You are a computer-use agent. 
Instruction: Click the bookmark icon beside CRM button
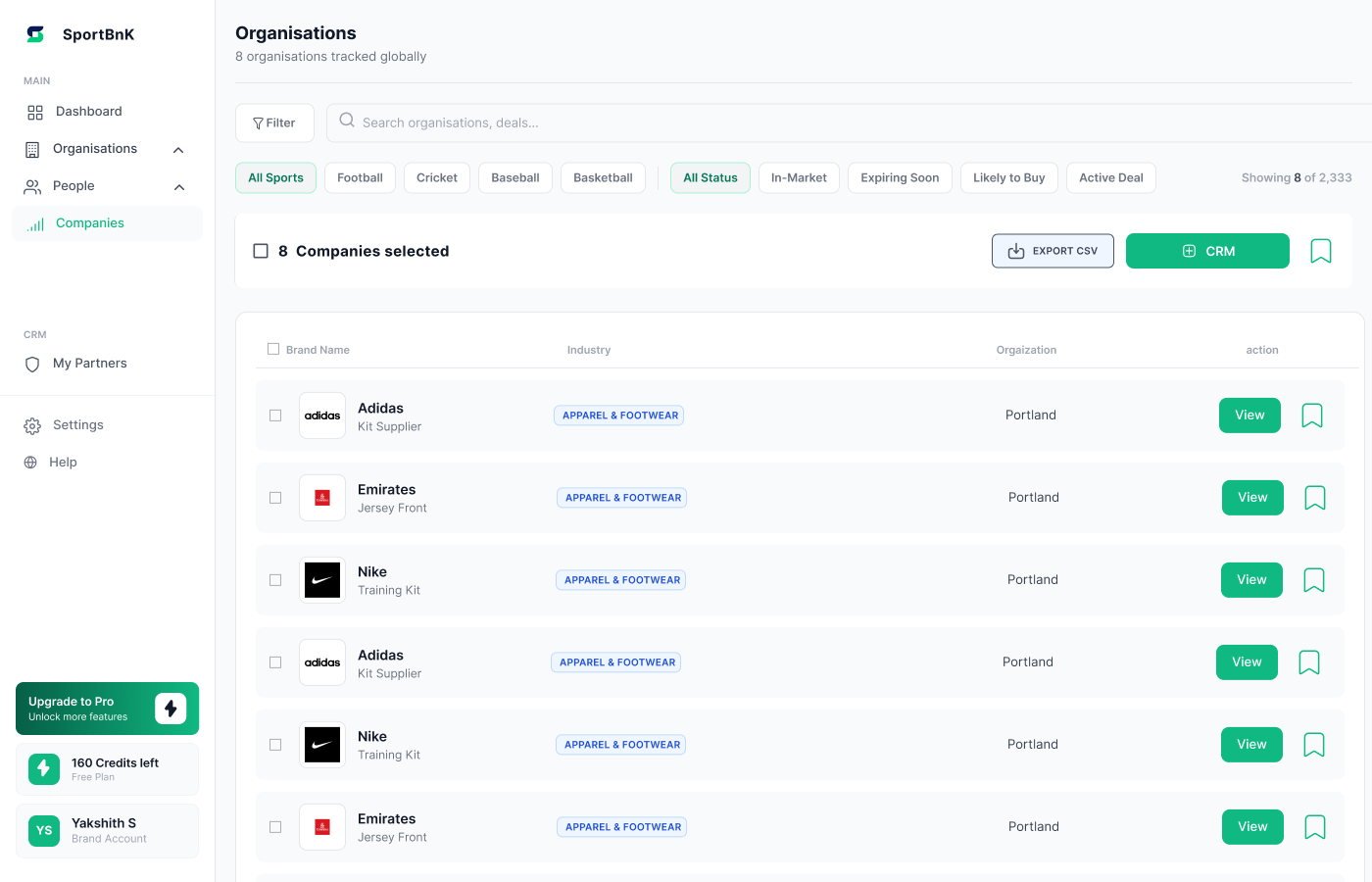pyautogui.click(x=1321, y=251)
